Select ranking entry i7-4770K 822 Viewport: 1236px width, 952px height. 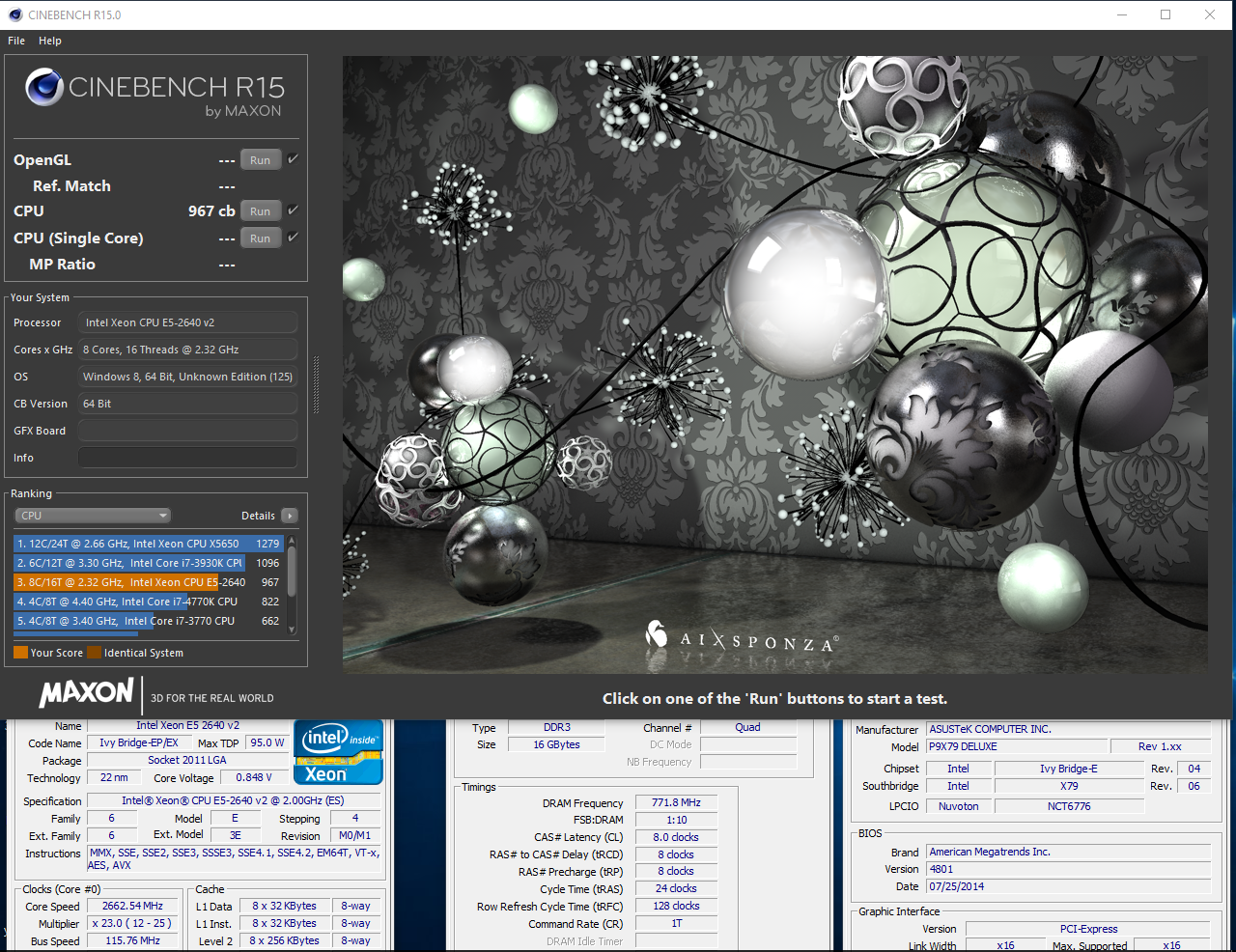point(149,602)
